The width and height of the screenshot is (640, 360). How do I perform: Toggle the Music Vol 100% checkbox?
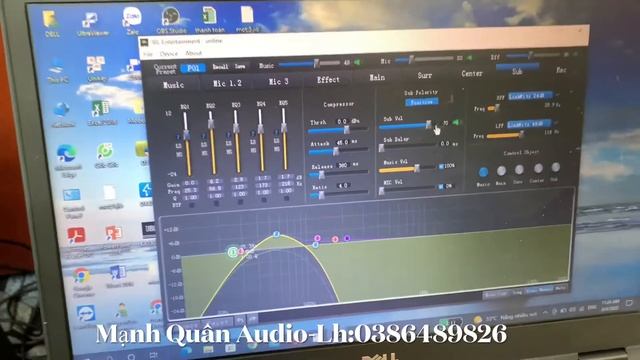[441, 167]
